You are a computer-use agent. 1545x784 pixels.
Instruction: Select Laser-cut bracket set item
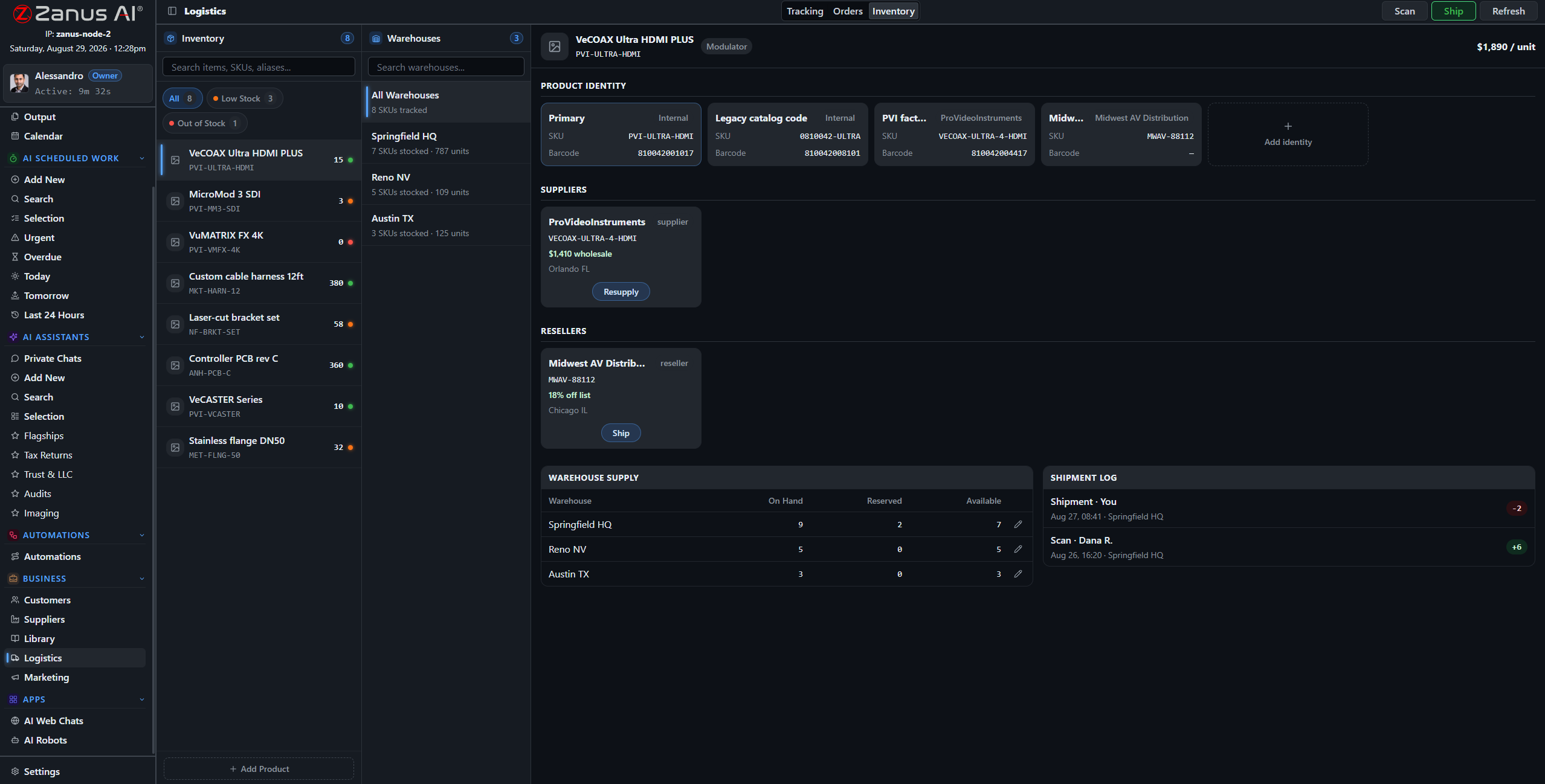259,324
